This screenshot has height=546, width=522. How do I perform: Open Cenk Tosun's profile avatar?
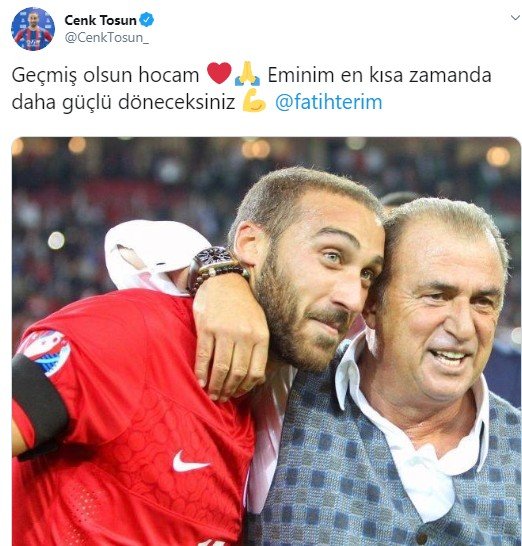(x=33, y=29)
